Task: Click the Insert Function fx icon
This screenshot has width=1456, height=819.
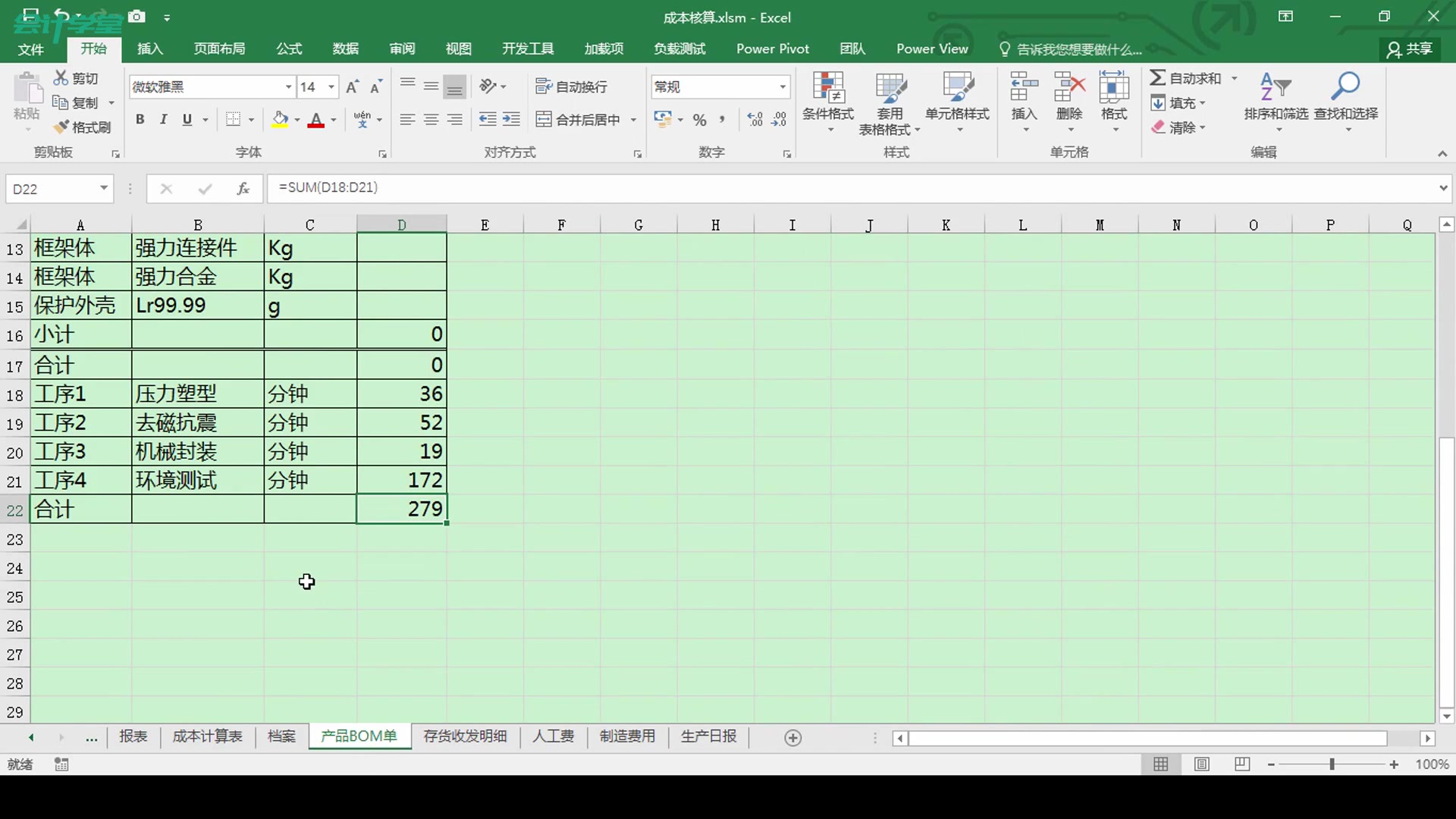Action: click(243, 189)
